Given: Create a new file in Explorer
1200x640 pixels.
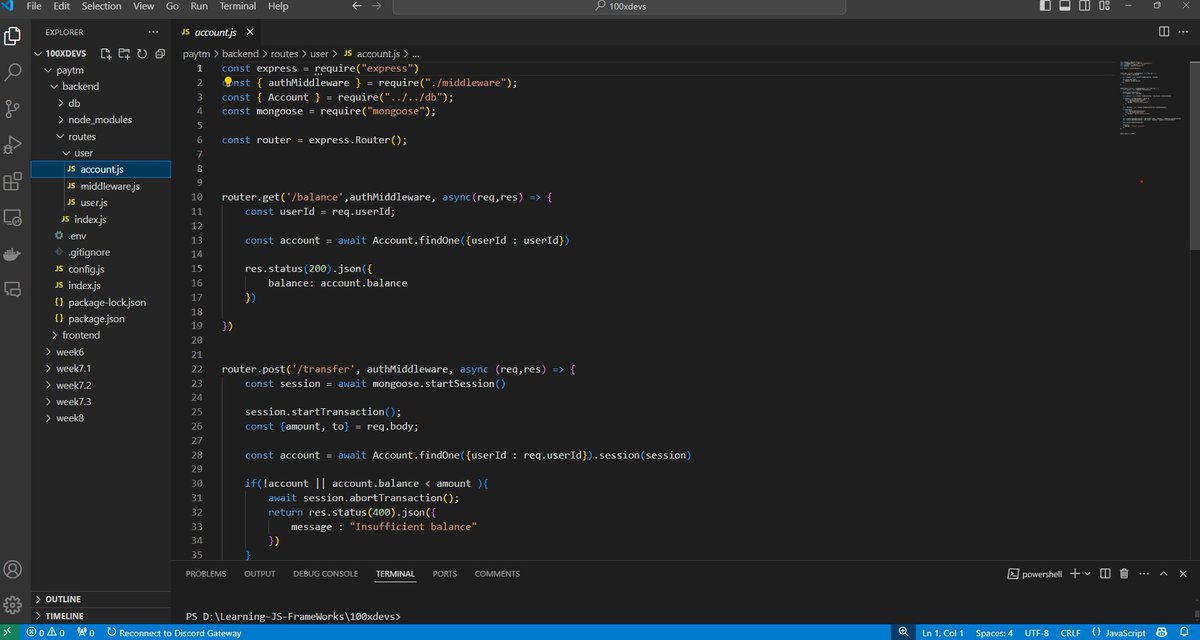Looking at the screenshot, I should 107,53.
